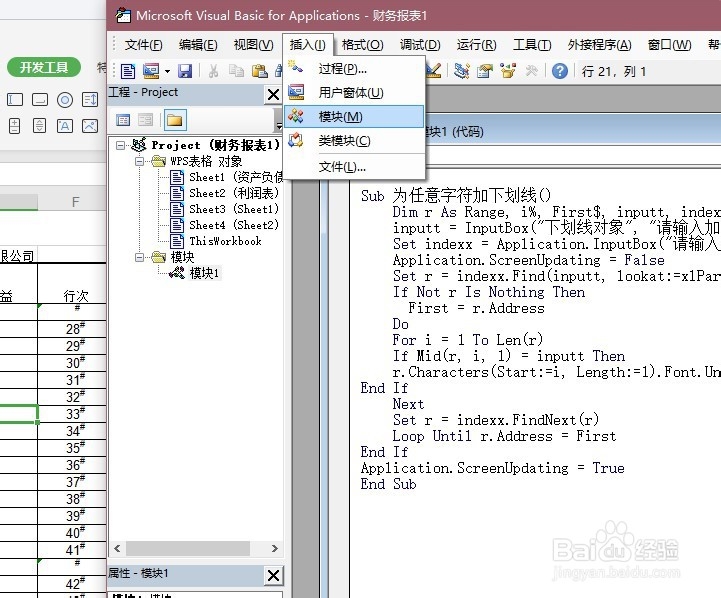Select the 开发工具 ribbon tab in WPS

[x=44, y=68]
